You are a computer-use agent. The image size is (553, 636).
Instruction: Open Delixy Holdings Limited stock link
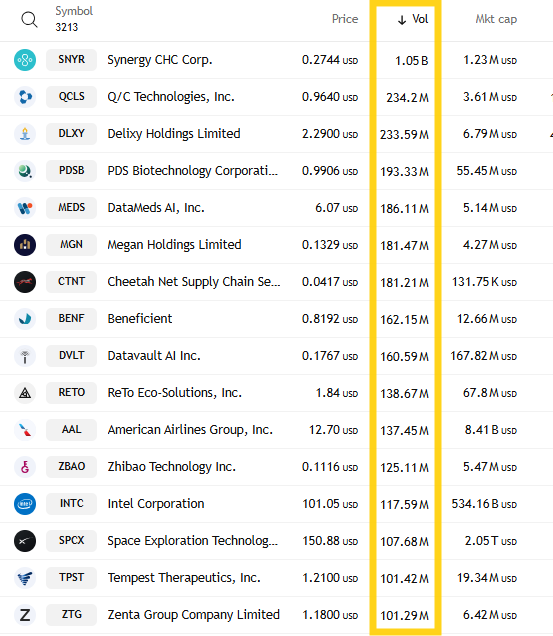pos(174,134)
